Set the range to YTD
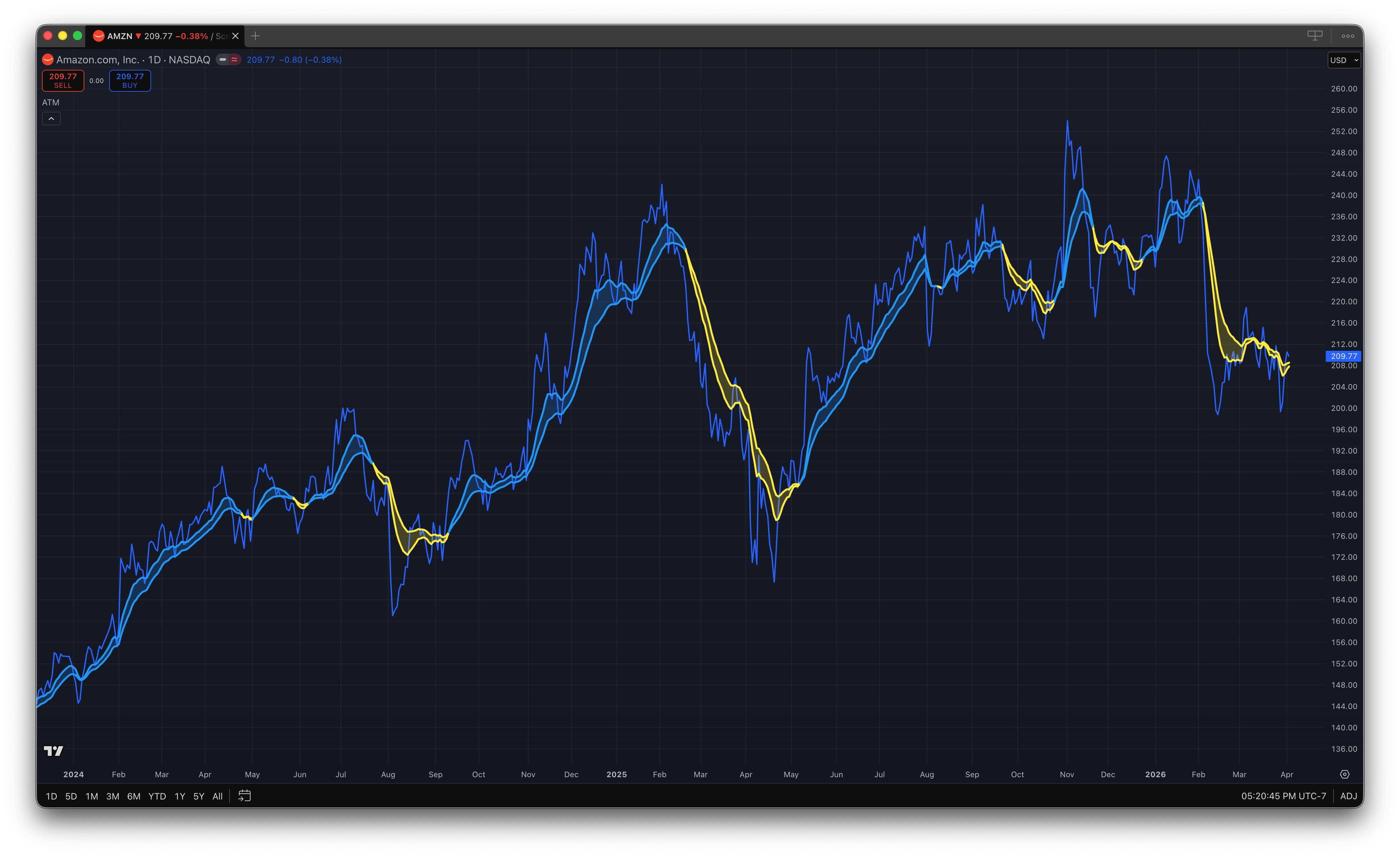This screenshot has width=1400, height=856. click(157, 796)
